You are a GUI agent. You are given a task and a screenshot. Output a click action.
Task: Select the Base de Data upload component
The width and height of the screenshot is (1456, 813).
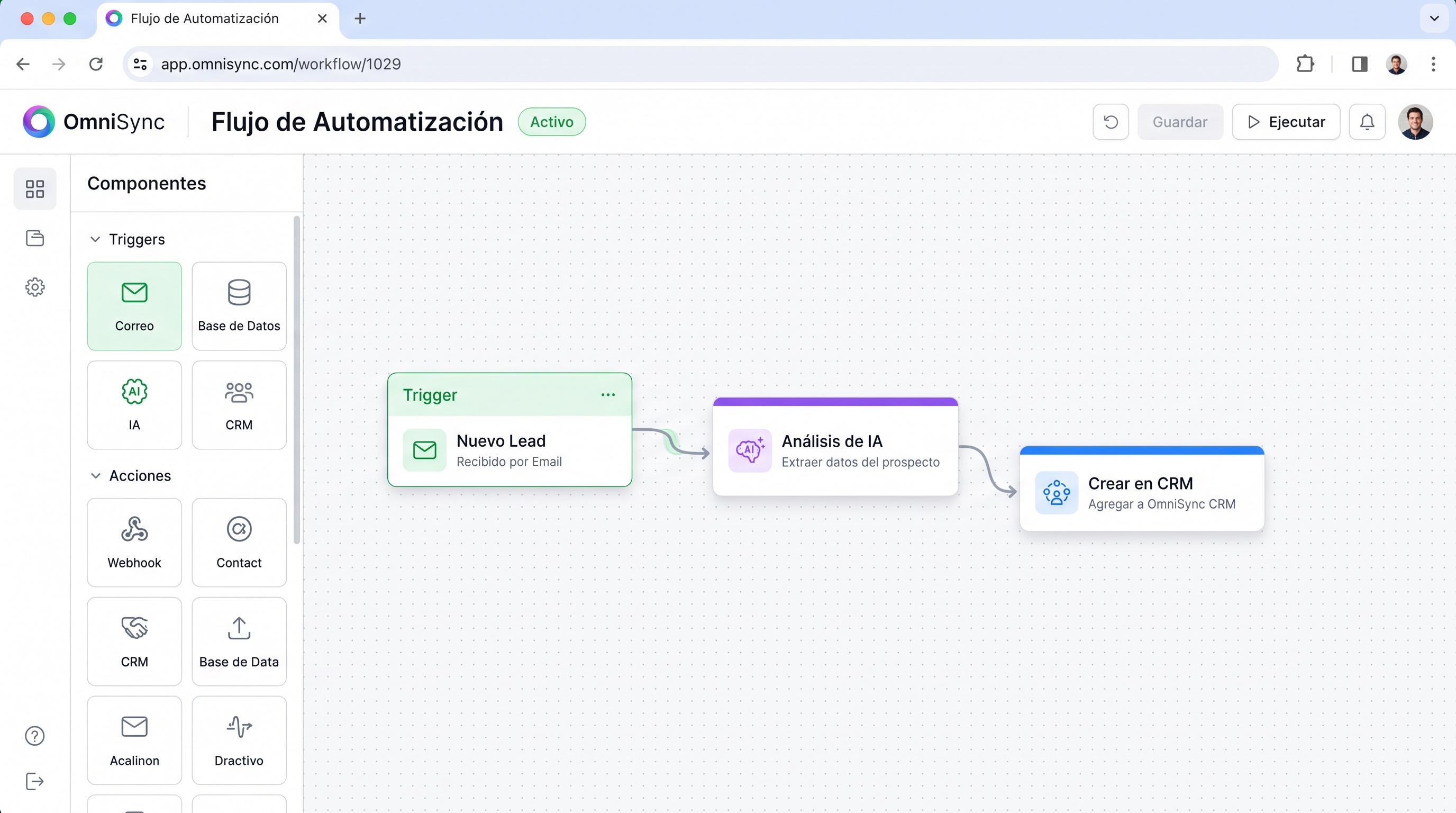239,641
